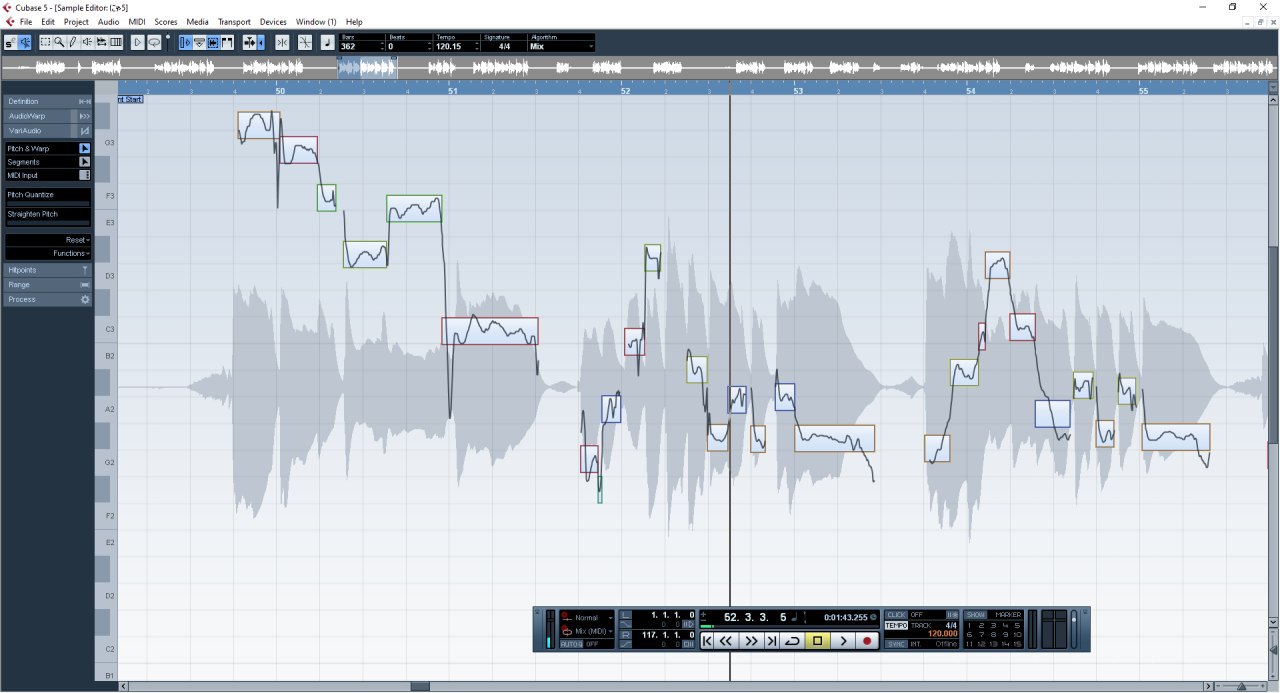This screenshot has height=693, width=1280.
Task: Click Go to Previous Marker transport button
Action: click(x=707, y=641)
